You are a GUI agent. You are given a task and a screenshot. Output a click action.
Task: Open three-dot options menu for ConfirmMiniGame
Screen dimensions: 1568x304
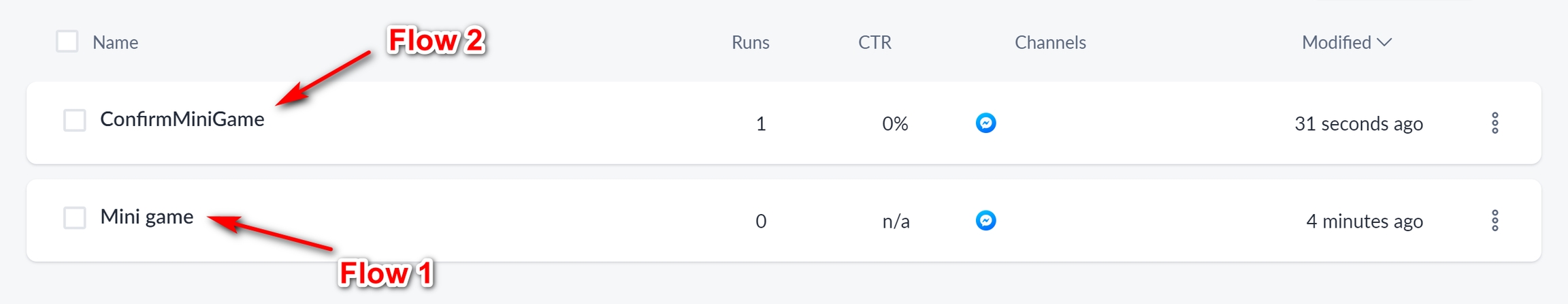pyautogui.click(x=1494, y=123)
